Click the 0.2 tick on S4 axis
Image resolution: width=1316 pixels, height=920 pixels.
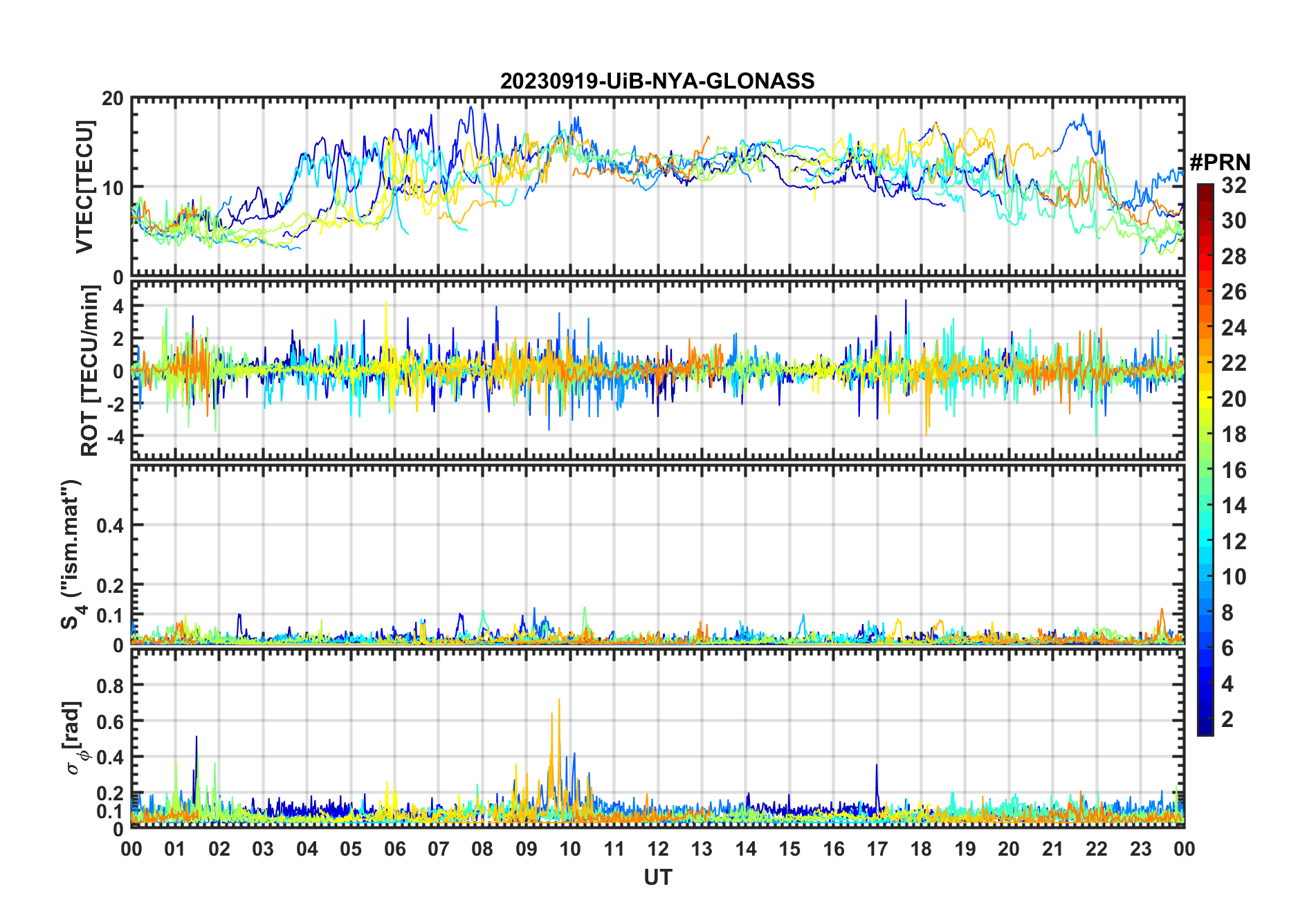(x=110, y=585)
